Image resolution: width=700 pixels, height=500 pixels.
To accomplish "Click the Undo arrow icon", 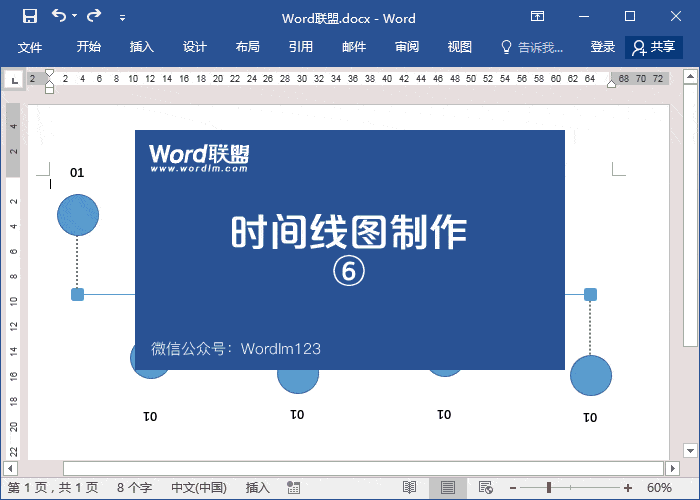I will (59, 16).
